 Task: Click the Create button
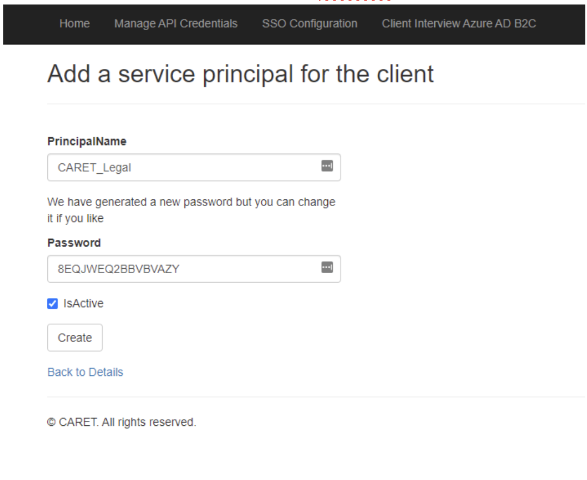pos(75,338)
